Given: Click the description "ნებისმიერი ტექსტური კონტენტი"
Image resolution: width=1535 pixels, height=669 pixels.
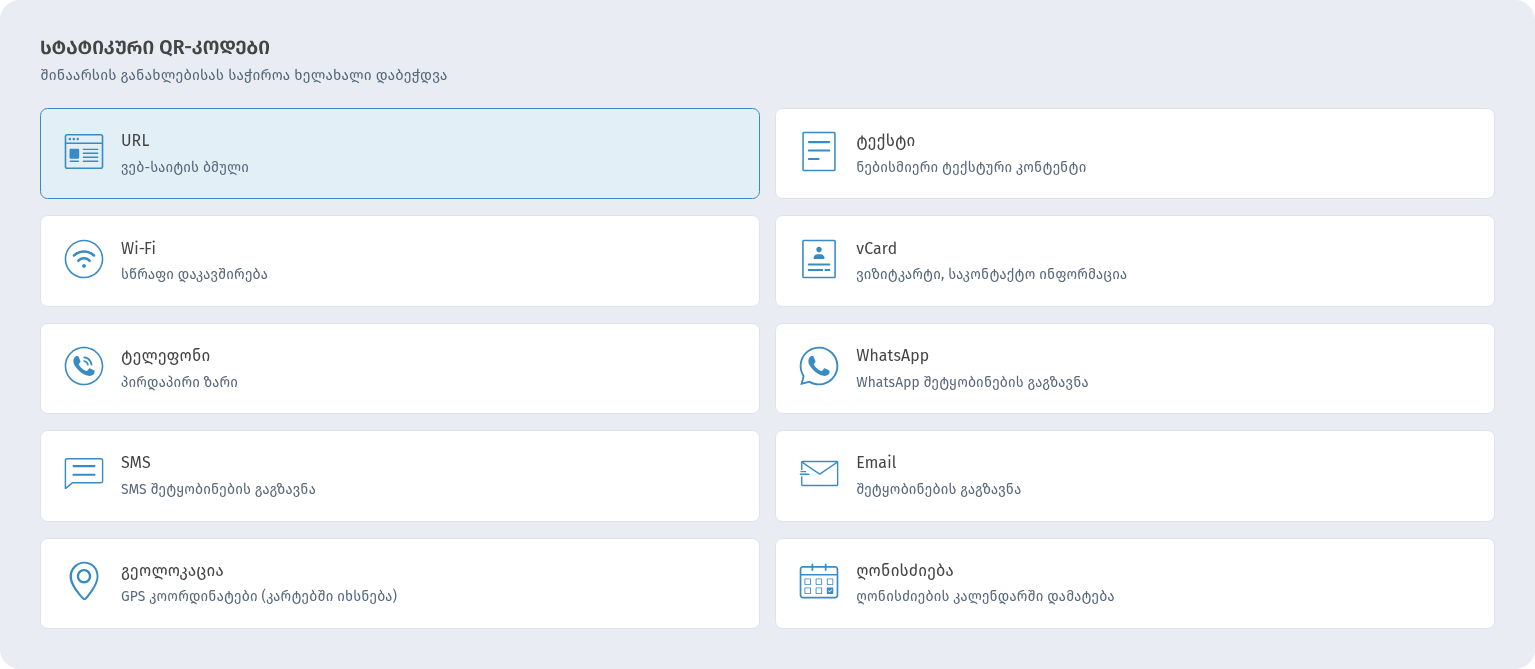Looking at the screenshot, I should 971,167.
